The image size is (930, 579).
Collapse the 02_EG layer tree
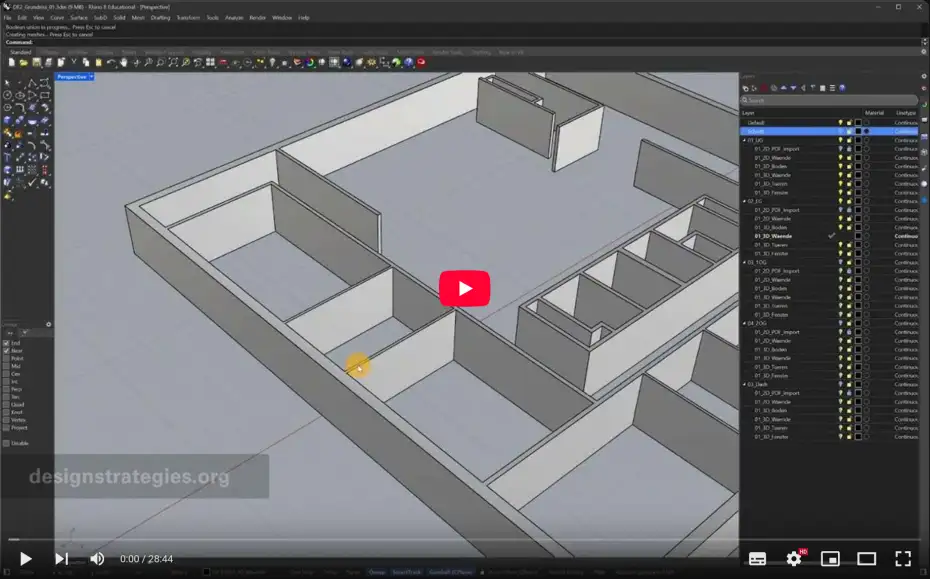(743, 202)
